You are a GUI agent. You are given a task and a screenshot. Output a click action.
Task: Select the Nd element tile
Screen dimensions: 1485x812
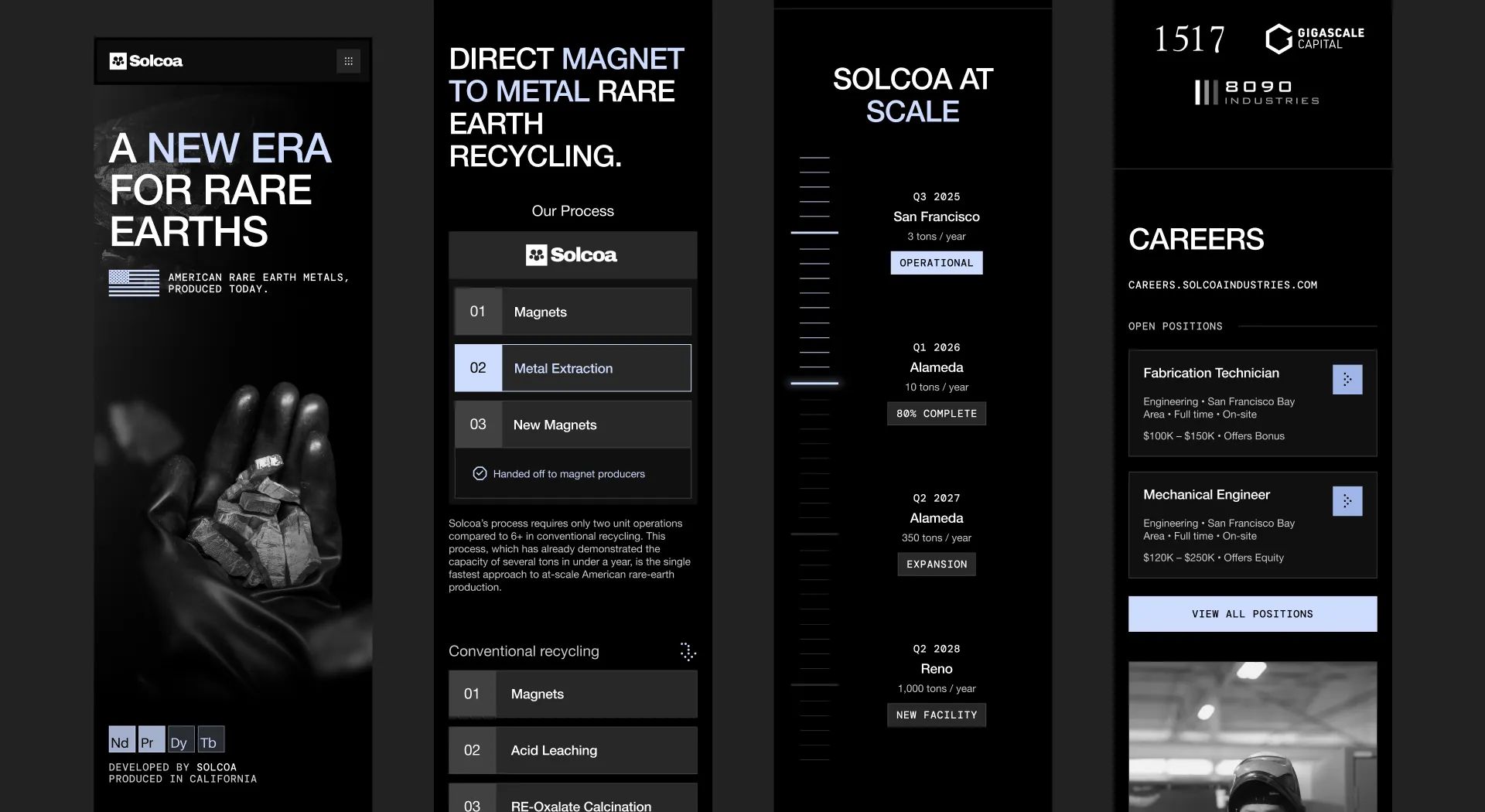click(x=121, y=739)
